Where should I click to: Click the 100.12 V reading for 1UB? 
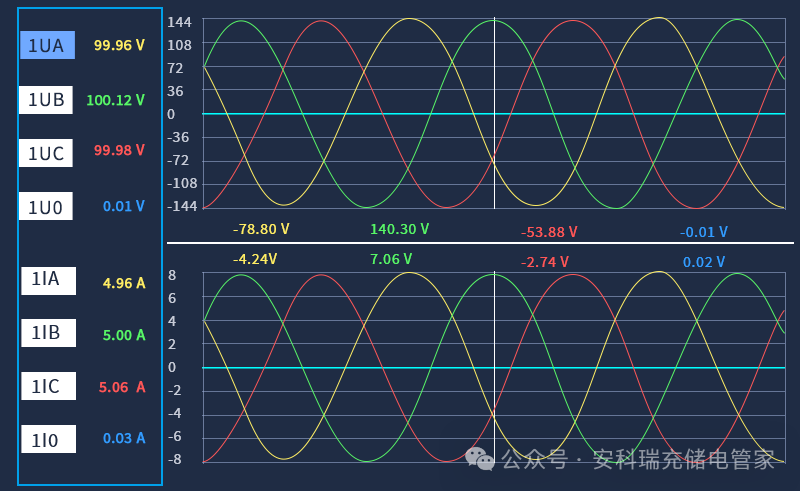tap(116, 100)
